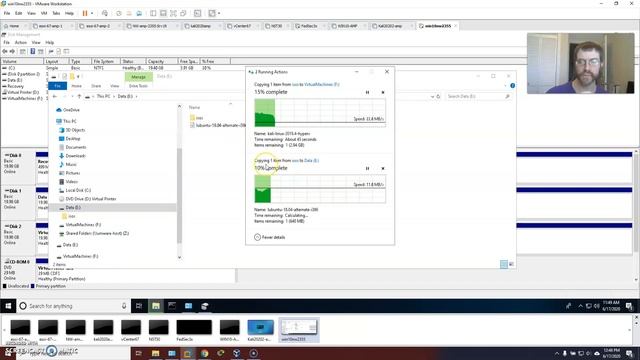Open the Data (E:) destination link
Screen dimensions: 640x360
(311, 160)
